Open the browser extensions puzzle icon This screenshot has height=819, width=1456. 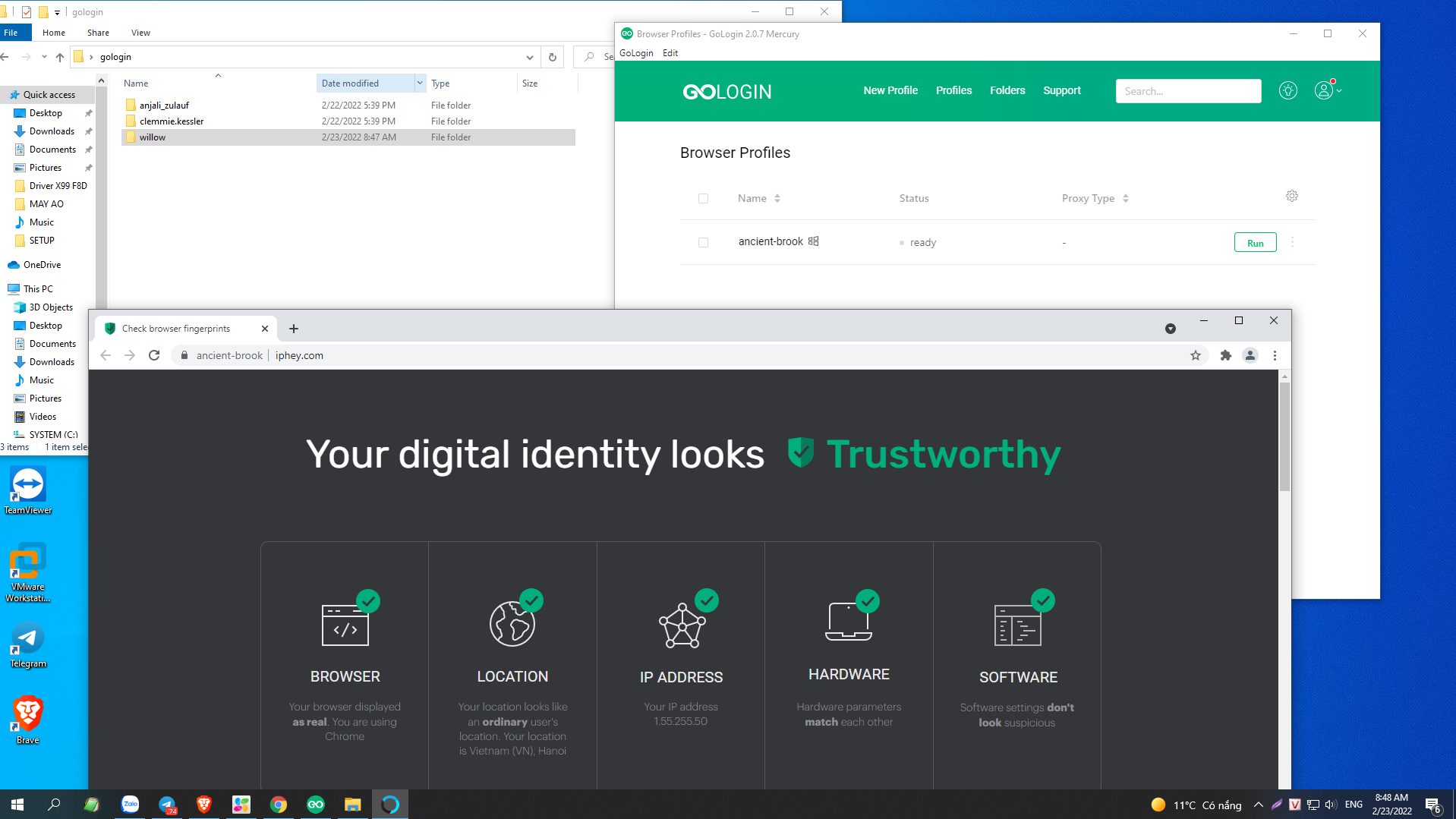(x=1225, y=355)
